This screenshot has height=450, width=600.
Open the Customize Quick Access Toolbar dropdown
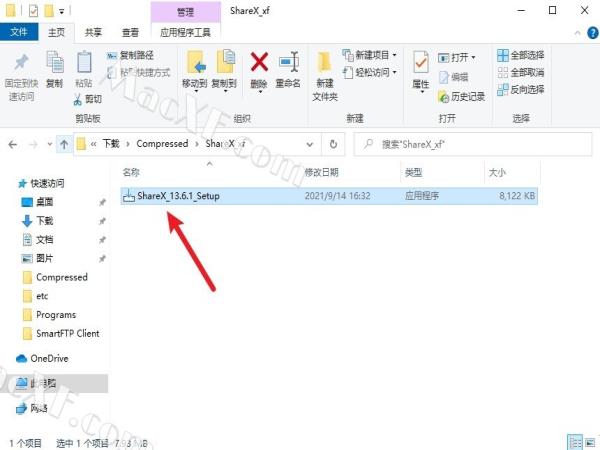click(62, 11)
